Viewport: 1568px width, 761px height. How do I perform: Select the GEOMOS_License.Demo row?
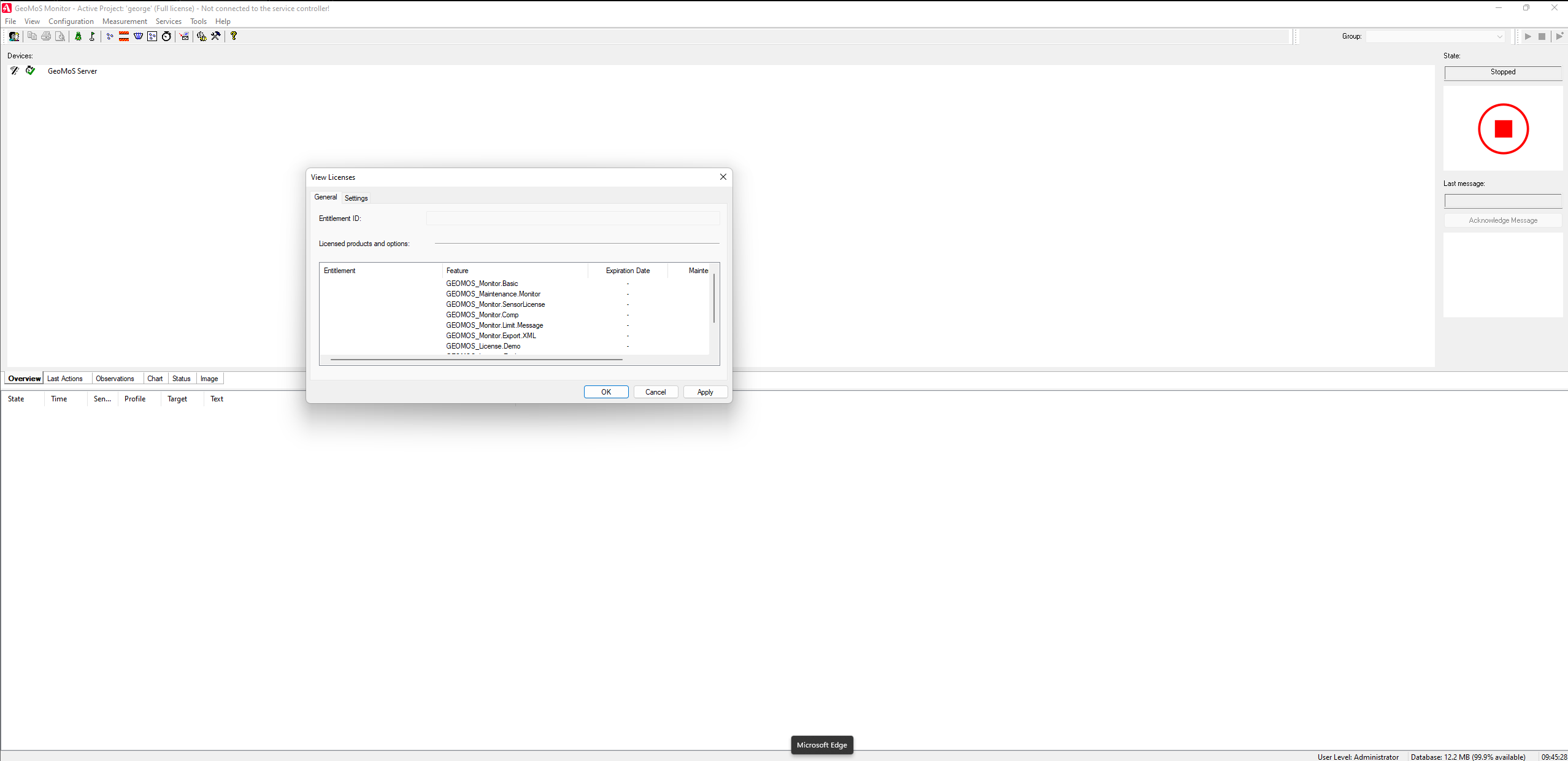514,346
